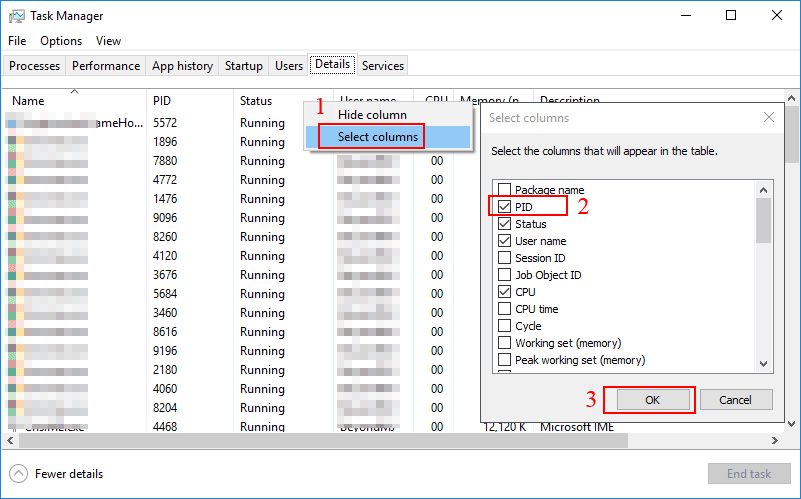Screen dimensions: 801x499
Task: Select the process with PID 8260
Action: [x=165, y=237]
